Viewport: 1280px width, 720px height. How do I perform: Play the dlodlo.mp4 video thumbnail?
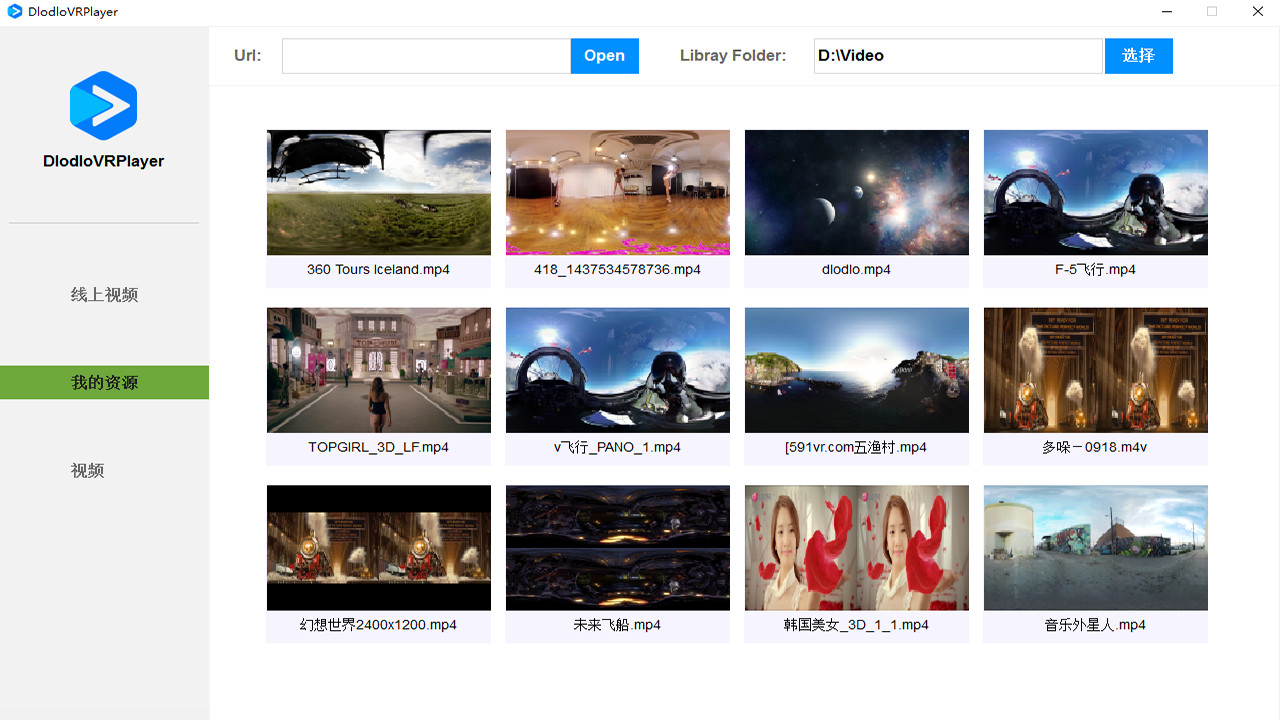[x=856, y=192]
